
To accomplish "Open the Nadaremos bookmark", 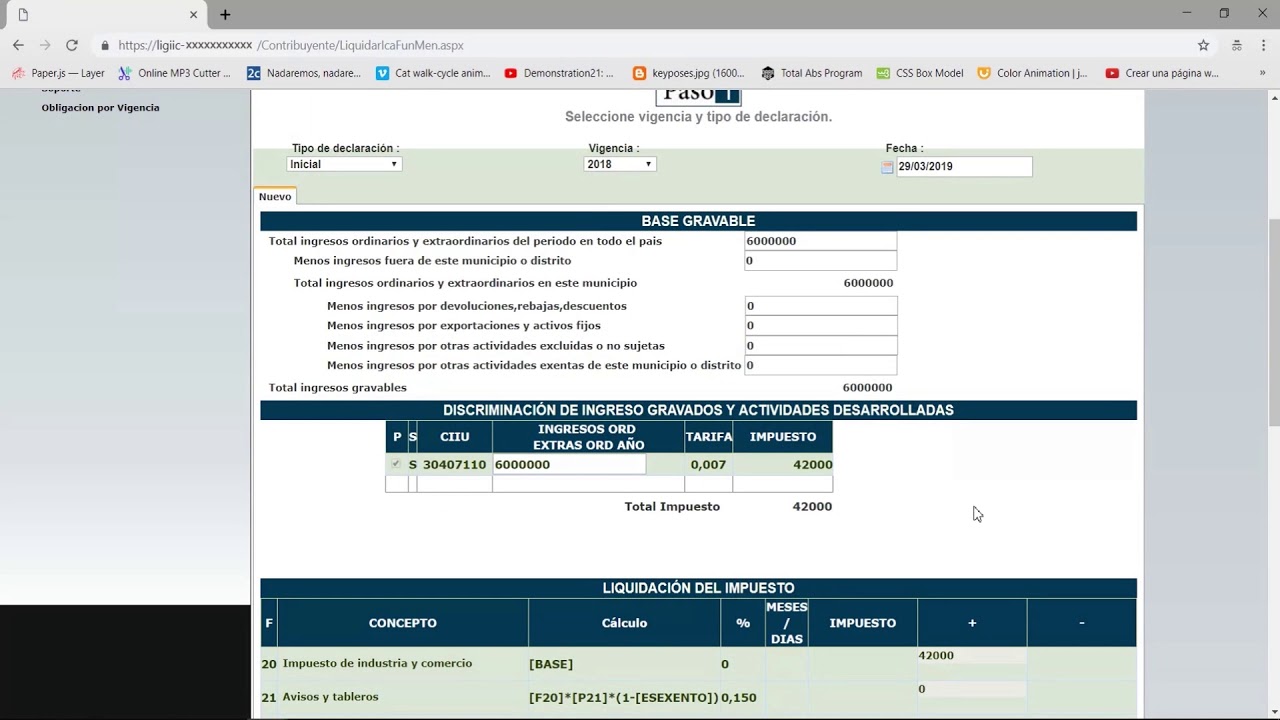I will (x=304, y=73).
